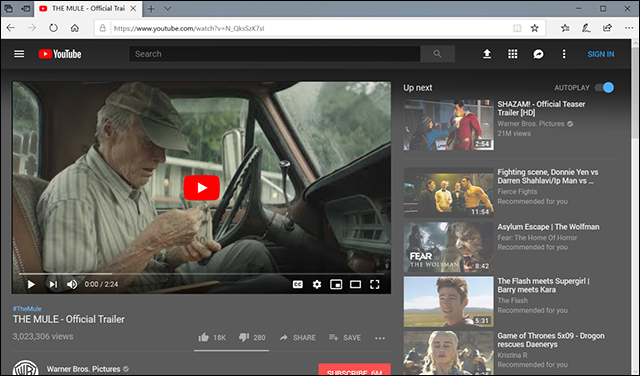This screenshot has width=640, height=376.
Task: Toggle the Autoplay switch off
Action: (604, 87)
